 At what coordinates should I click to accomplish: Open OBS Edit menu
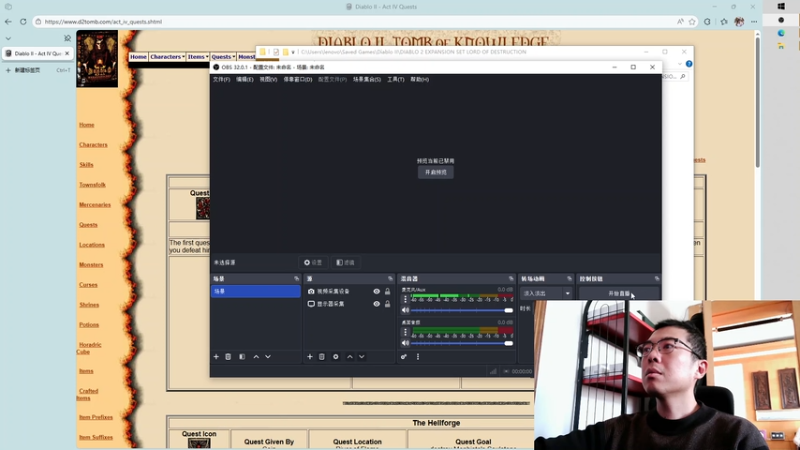click(244, 80)
